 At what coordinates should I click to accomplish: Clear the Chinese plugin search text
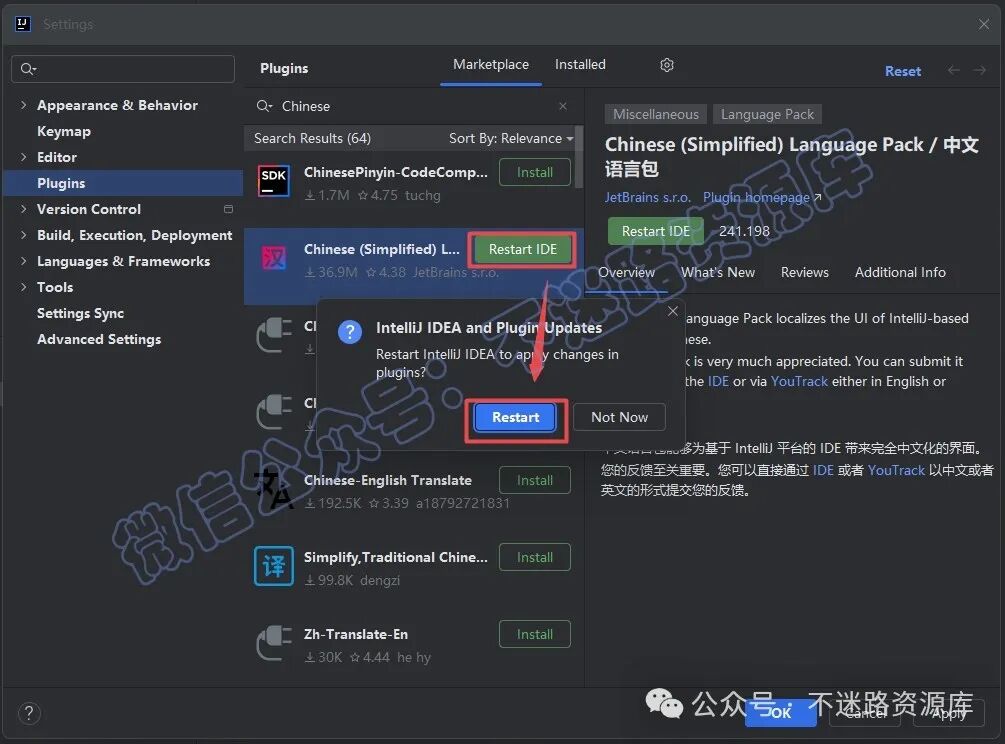(563, 106)
